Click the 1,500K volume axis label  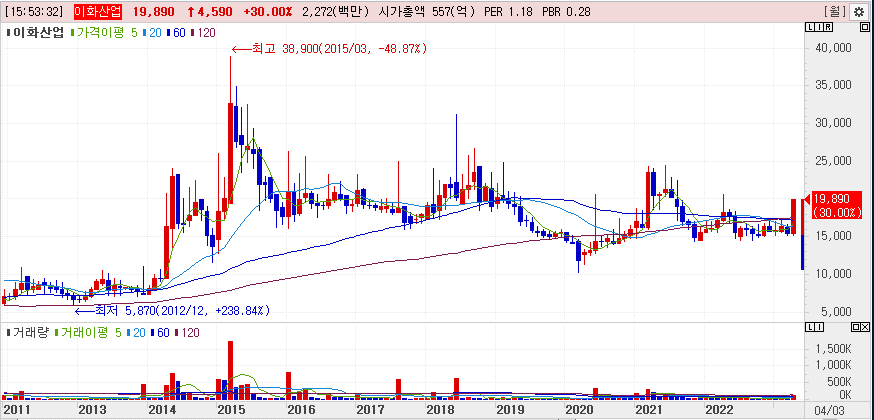[x=832, y=348]
